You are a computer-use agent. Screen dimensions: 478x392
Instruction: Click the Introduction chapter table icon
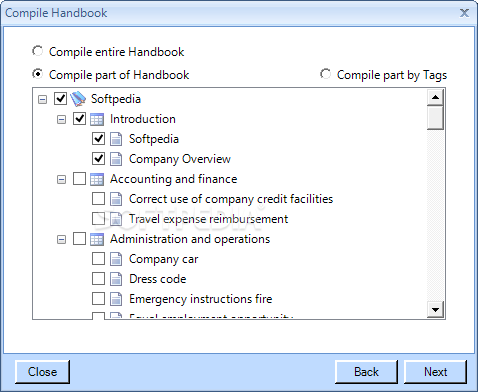tap(97, 119)
